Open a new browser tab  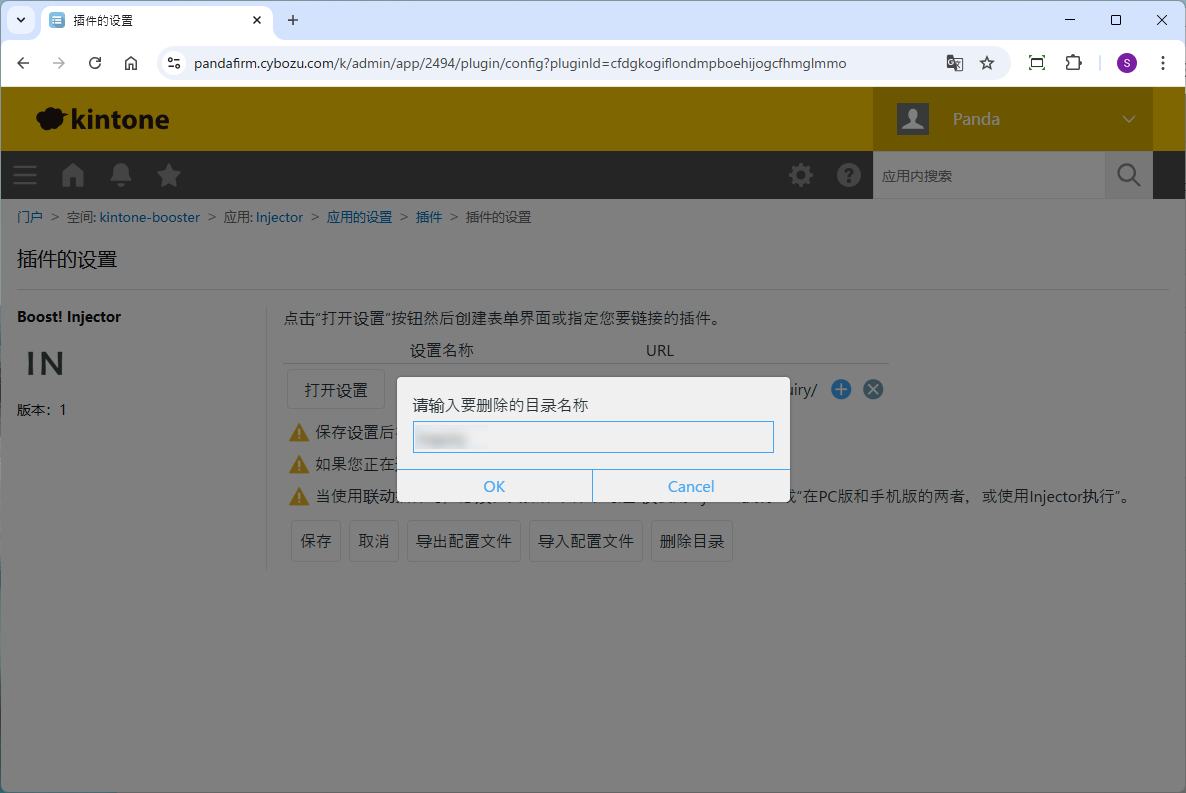pos(293,20)
